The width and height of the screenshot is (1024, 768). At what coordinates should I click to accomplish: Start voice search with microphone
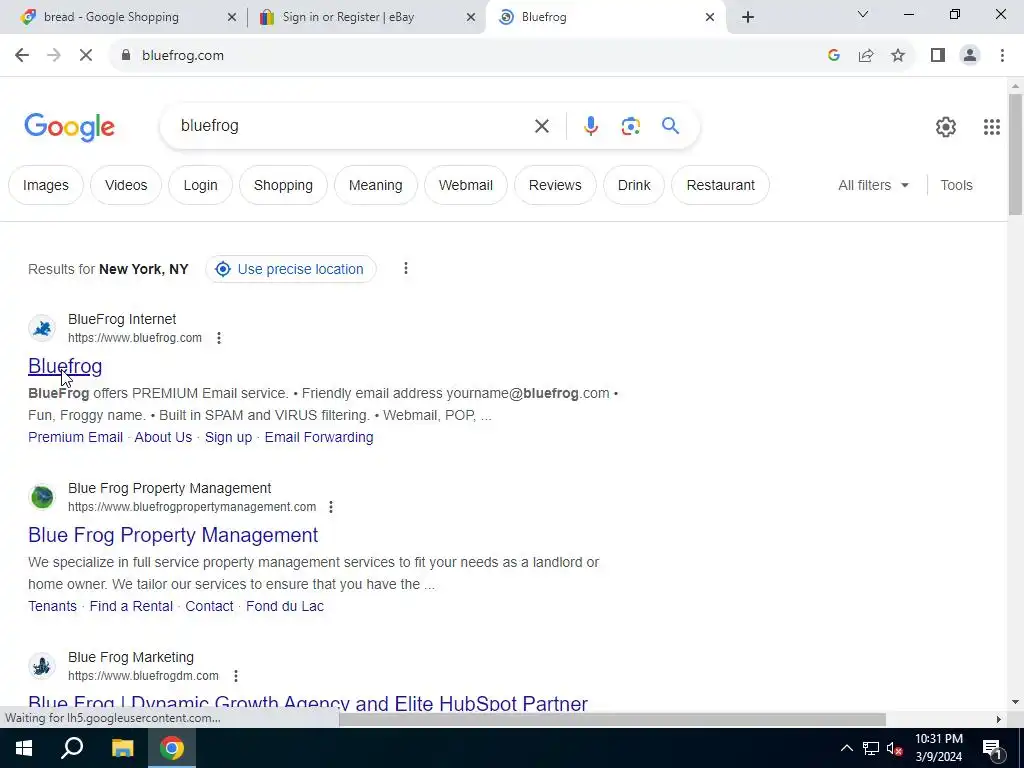point(590,126)
